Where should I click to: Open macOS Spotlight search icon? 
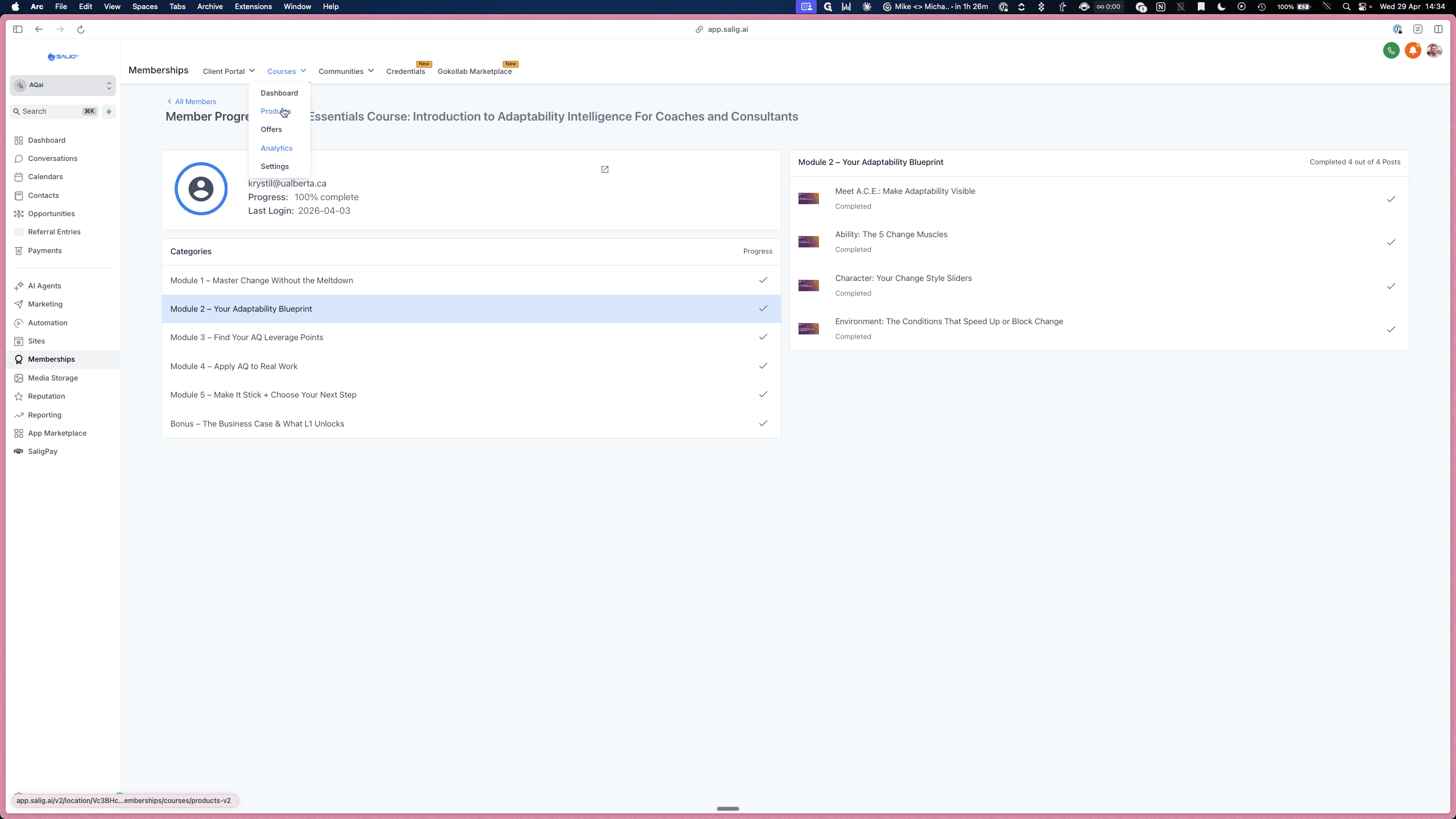1346,7
